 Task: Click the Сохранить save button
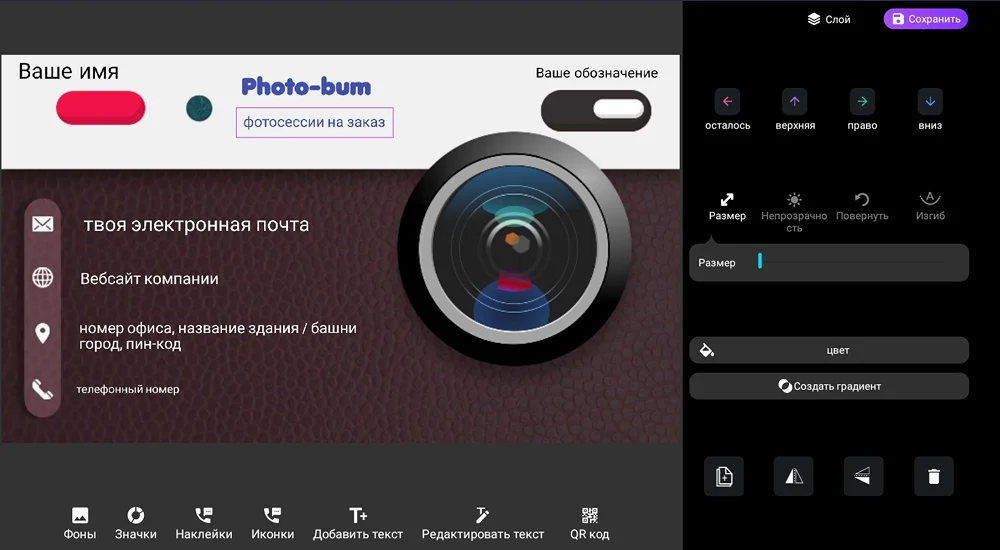pyautogui.click(x=925, y=19)
